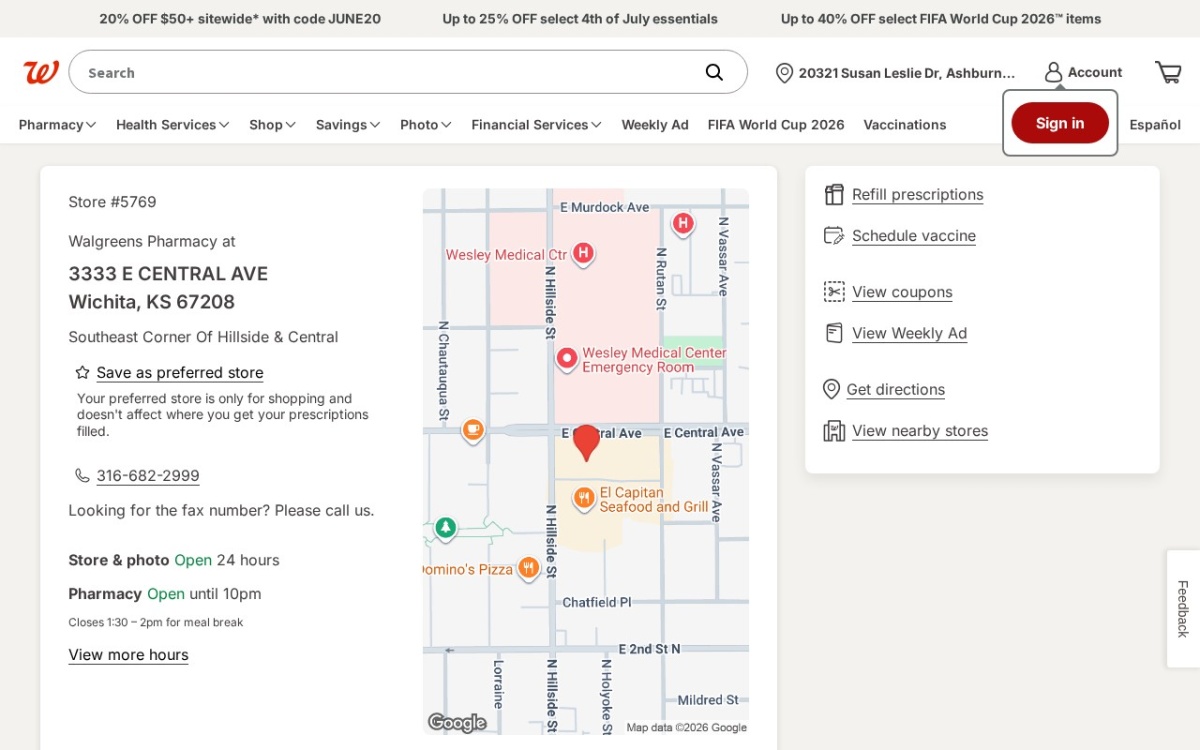The width and height of the screenshot is (1200, 750).
Task: Expand the Pharmacy menu
Action: pos(57,124)
